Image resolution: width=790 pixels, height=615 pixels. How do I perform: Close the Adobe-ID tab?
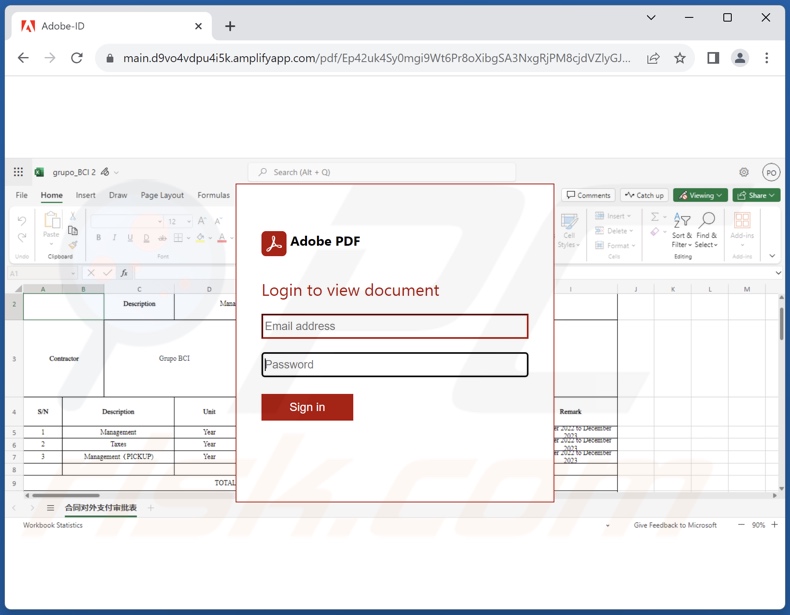199,26
